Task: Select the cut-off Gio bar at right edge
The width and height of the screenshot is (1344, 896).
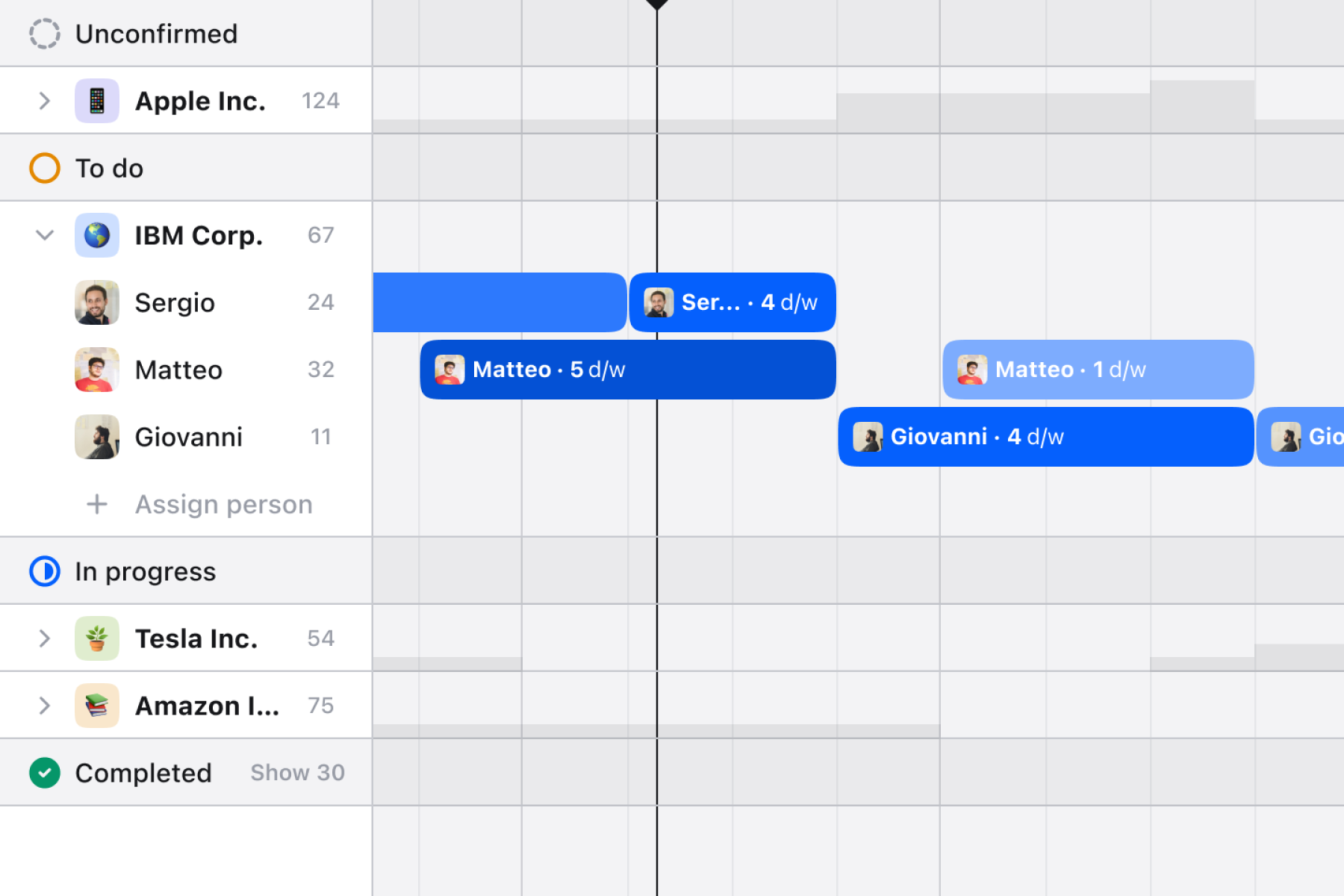Action: 1301,437
